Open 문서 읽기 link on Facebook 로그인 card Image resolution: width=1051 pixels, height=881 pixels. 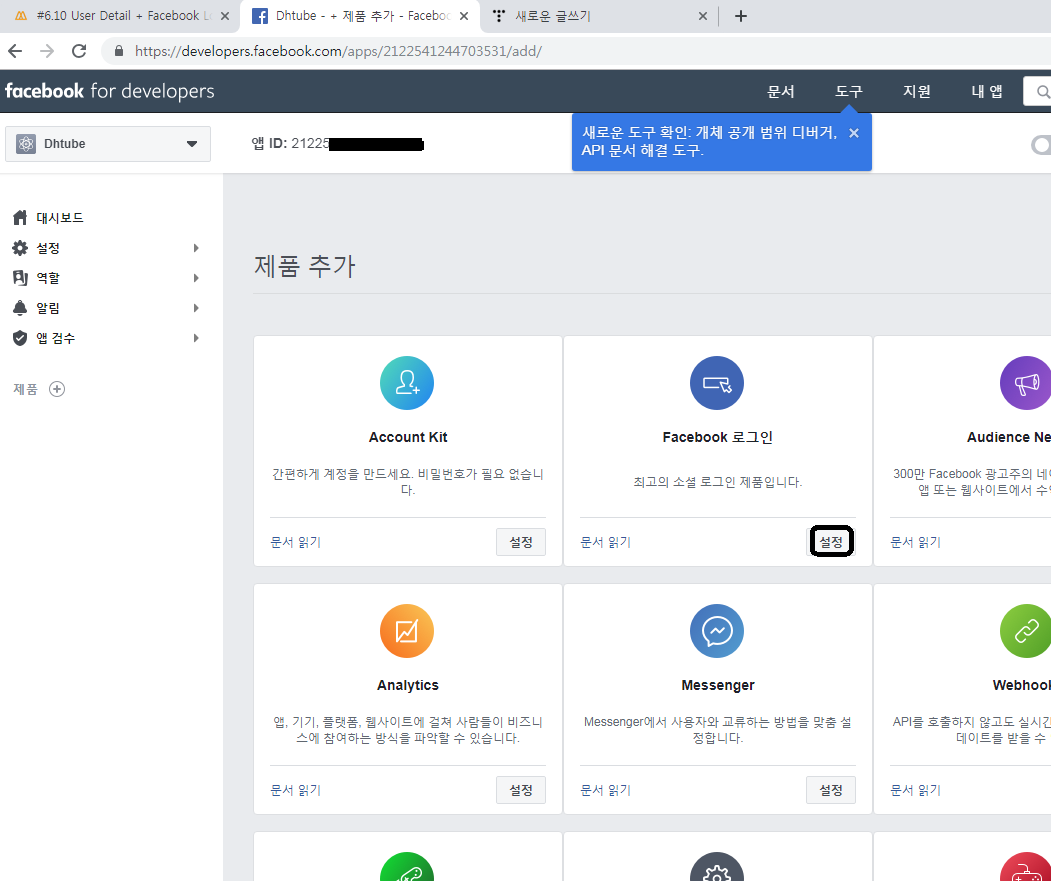pos(605,542)
